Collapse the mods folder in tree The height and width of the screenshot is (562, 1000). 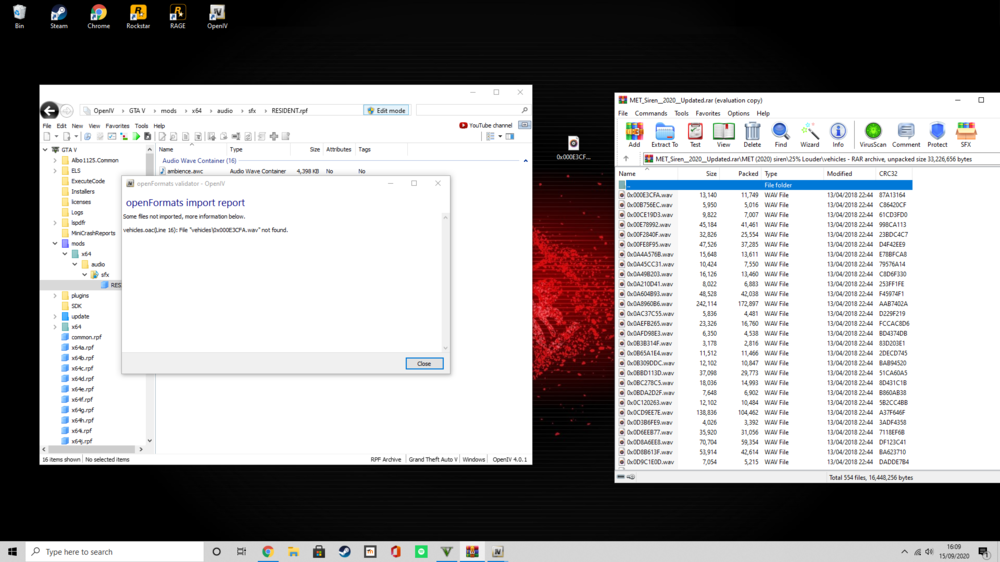(55, 243)
